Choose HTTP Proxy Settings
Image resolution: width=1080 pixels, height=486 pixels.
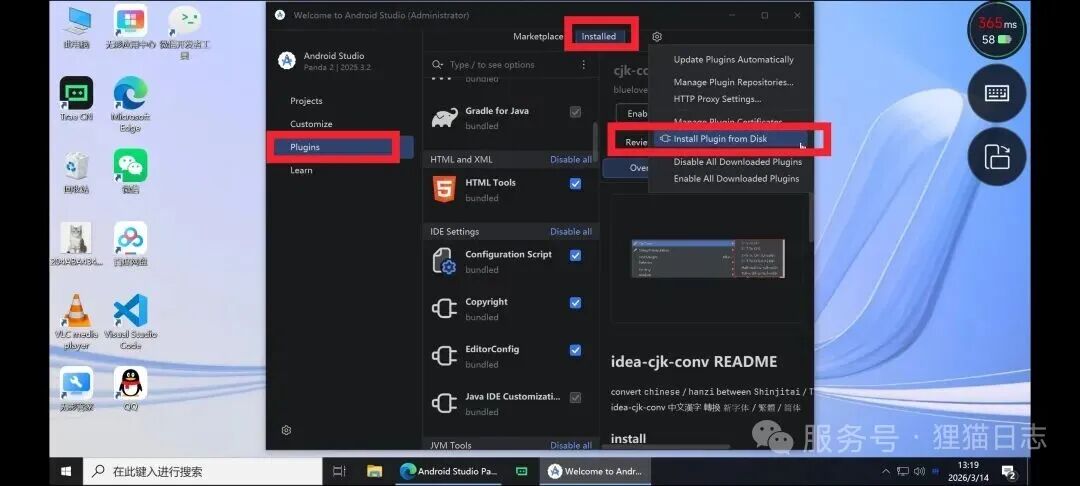[x=717, y=99]
